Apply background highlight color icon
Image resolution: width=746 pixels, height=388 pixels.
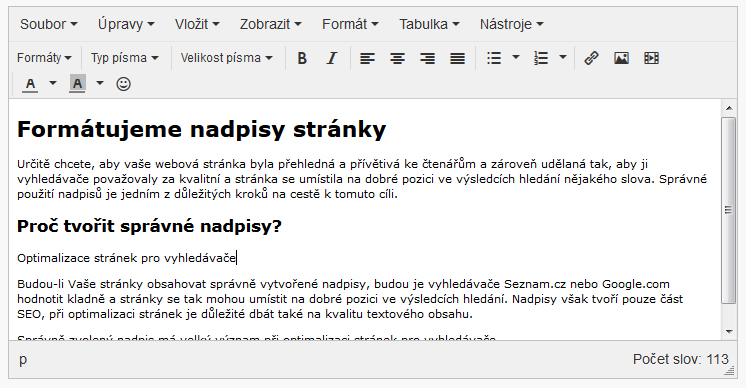(x=77, y=84)
